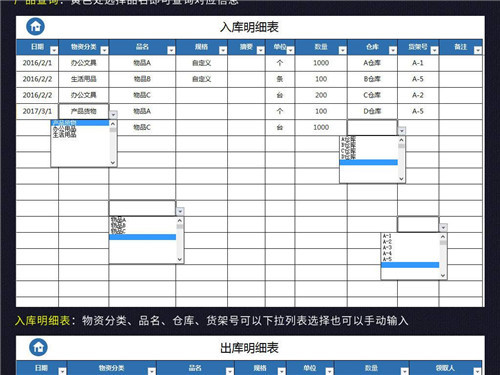500x375 pixels.
Task: Click the dropdown arrow next to 产品货物 cell
Action: click(113, 115)
